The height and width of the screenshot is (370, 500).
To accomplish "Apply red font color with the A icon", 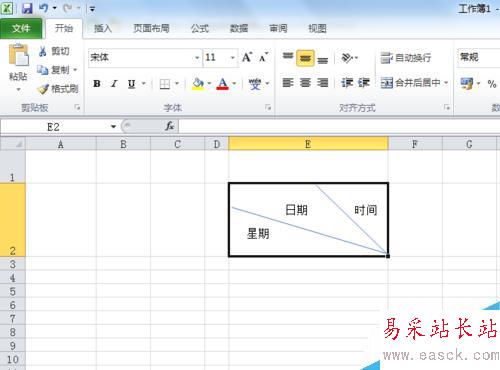I will coord(223,84).
